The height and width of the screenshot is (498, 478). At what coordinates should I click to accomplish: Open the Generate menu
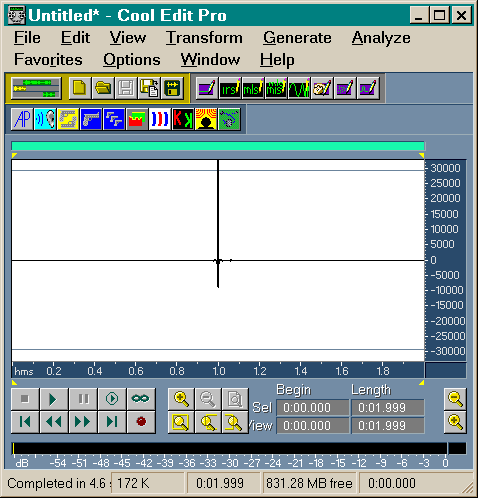[x=297, y=38]
